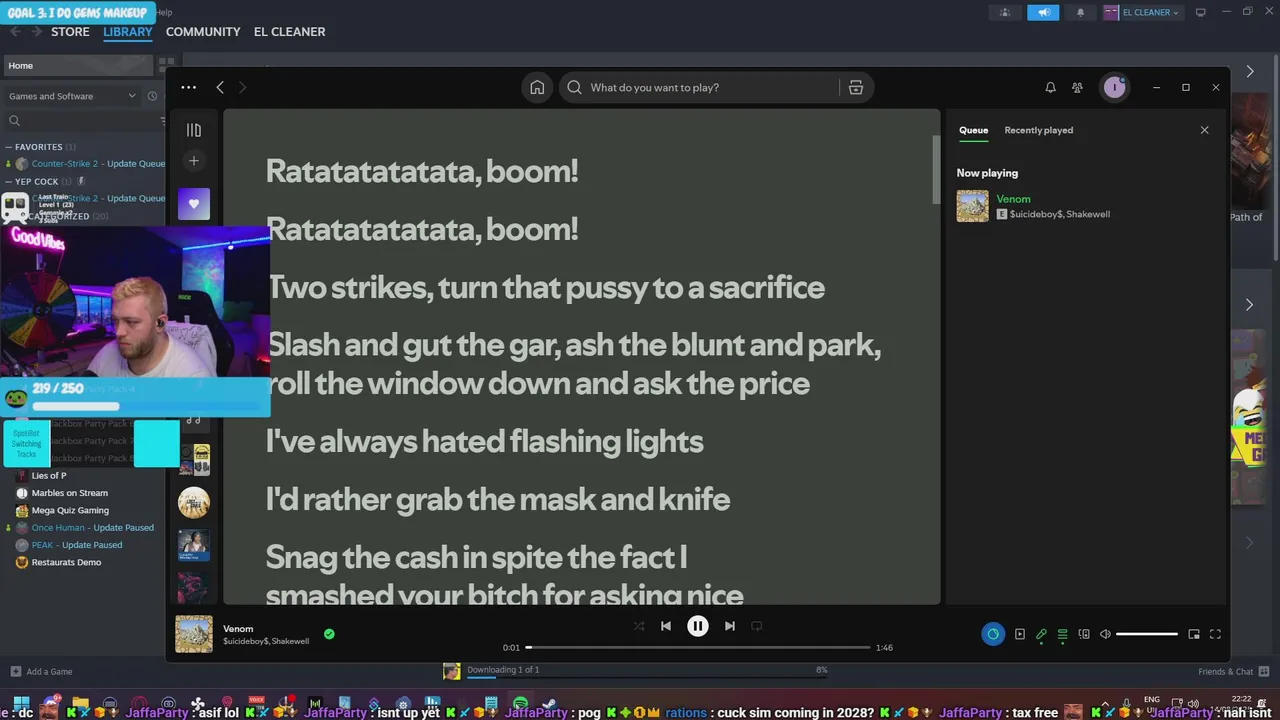Enter Spotify full screen mode
This screenshot has height=720, width=1280.
(1216, 634)
